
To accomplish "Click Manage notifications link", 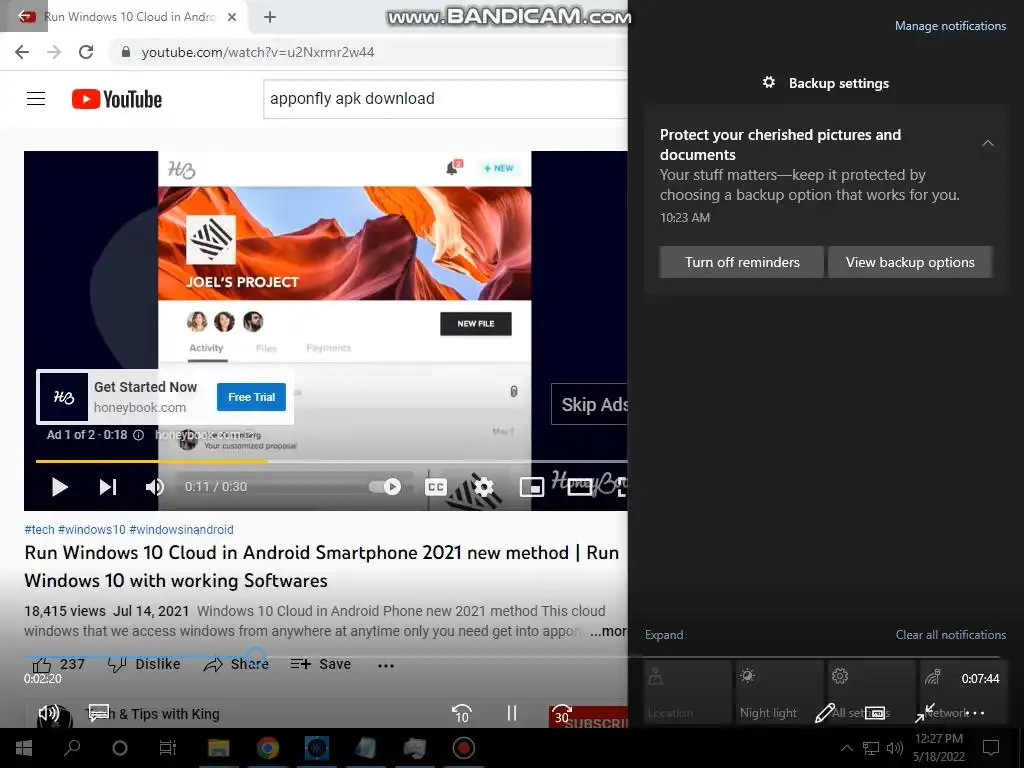I will pos(950,26).
